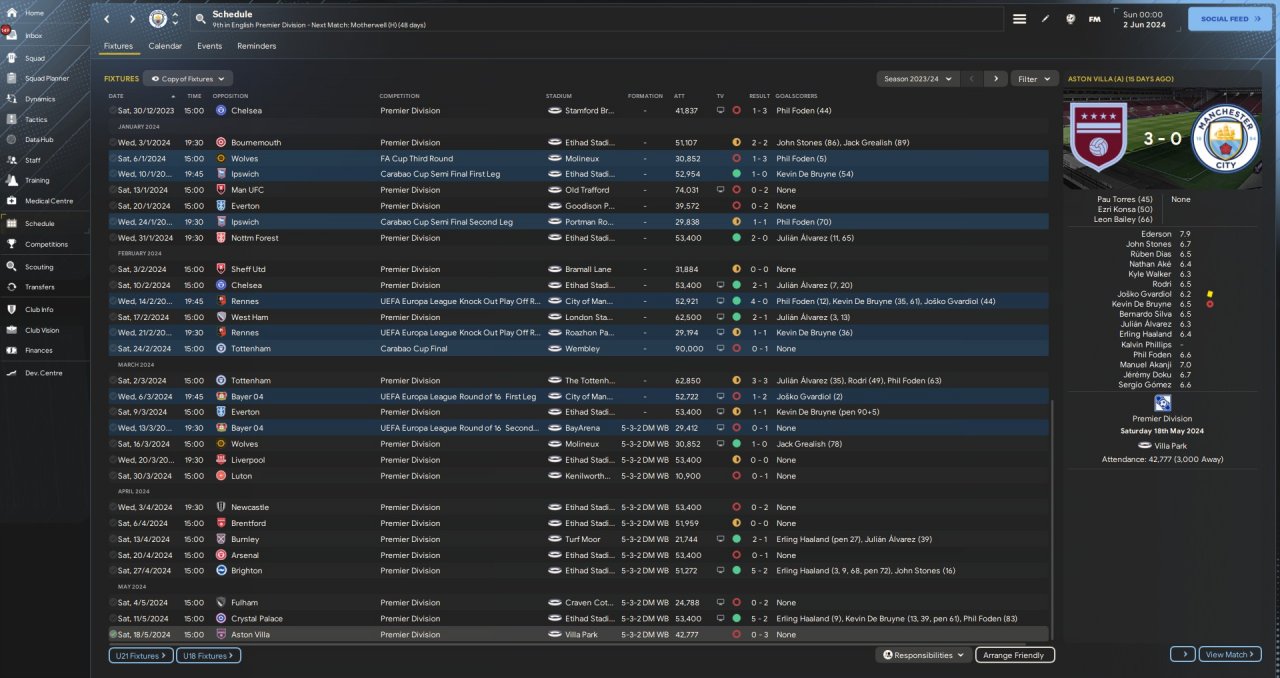Go to next season with arrow

[x=995, y=78]
